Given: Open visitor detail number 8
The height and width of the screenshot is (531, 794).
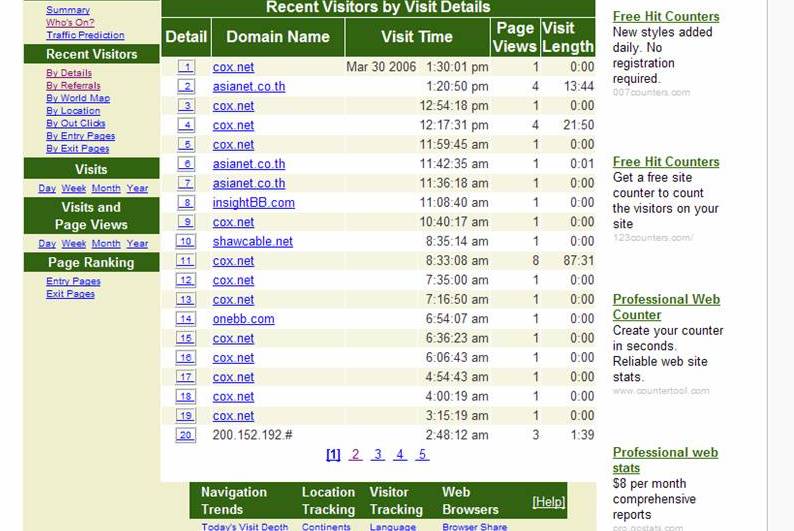Looking at the screenshot, I should [x=186, y=202].
